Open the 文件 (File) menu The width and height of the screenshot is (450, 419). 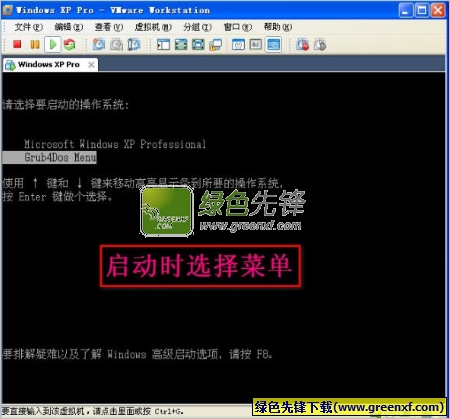28,27
